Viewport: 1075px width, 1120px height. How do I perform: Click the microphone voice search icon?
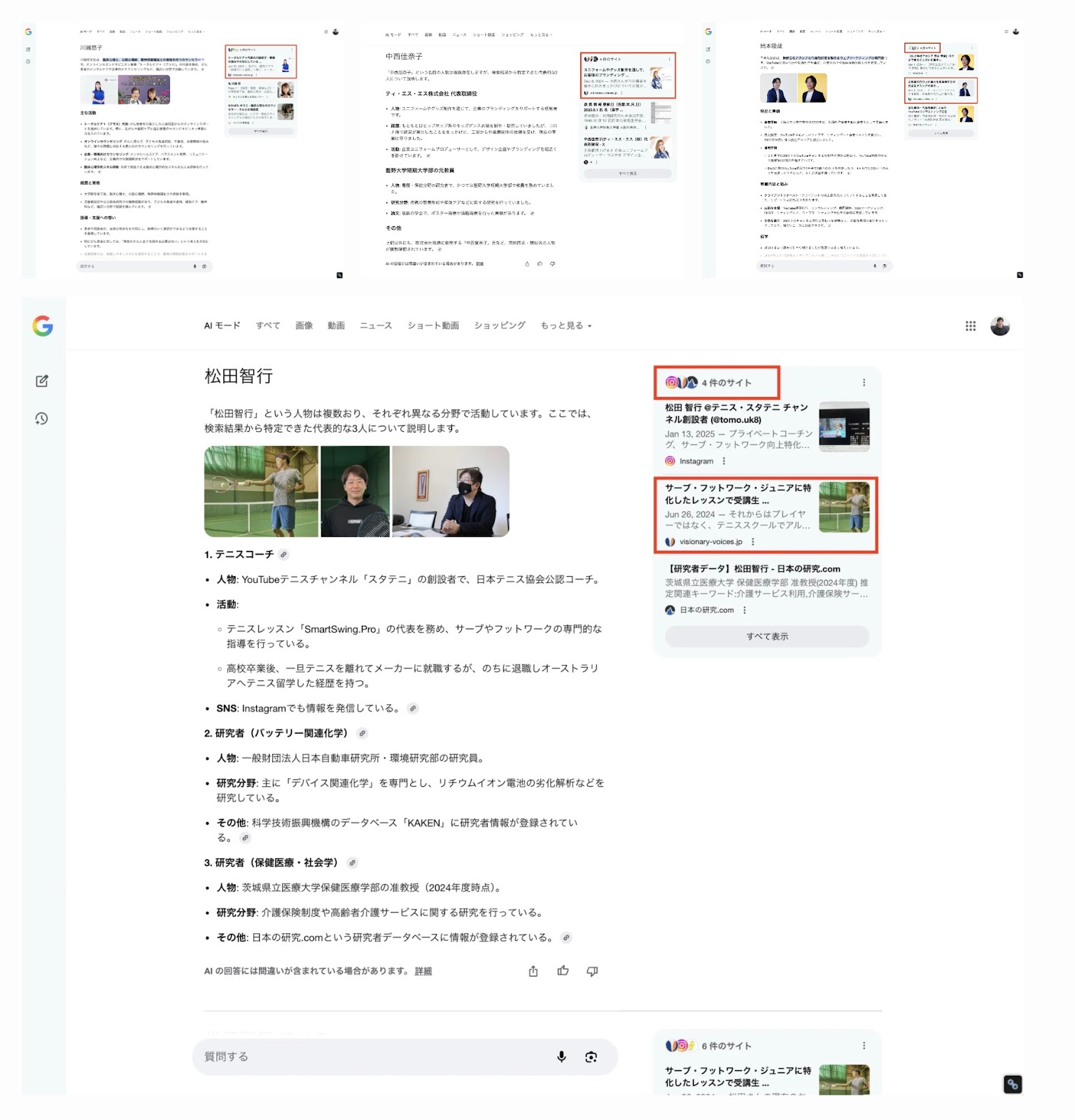[x=561, y=1056]
